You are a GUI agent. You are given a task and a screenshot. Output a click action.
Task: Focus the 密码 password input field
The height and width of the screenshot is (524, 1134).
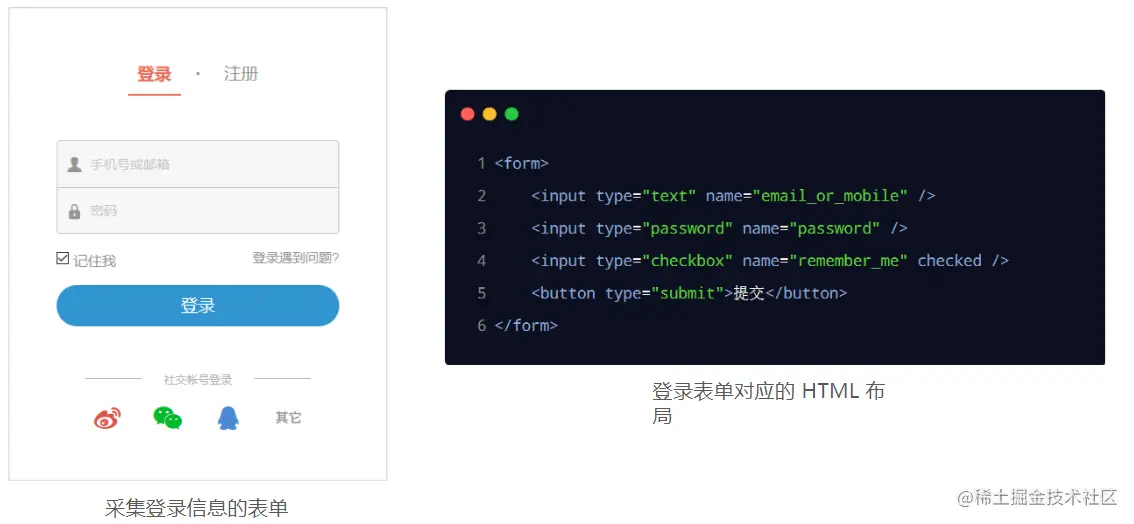pos(197,210)
